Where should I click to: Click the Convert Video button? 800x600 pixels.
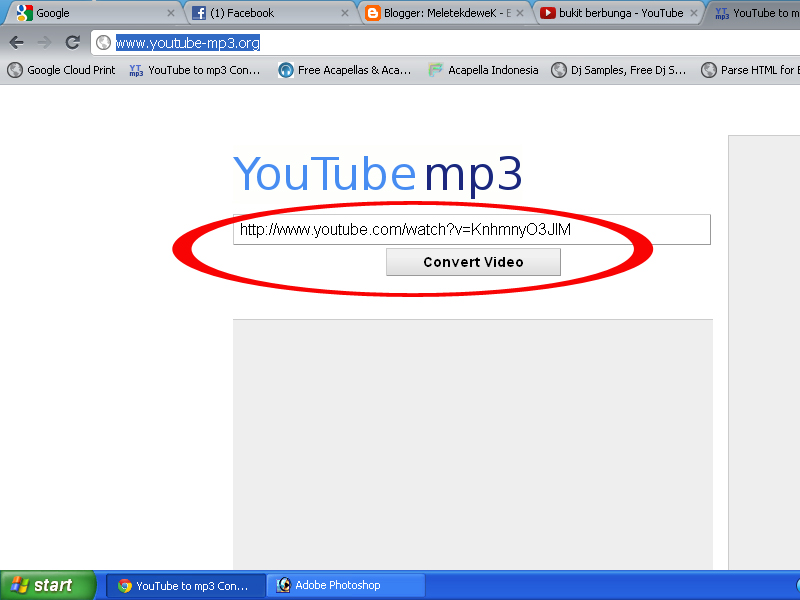(473, 262)
